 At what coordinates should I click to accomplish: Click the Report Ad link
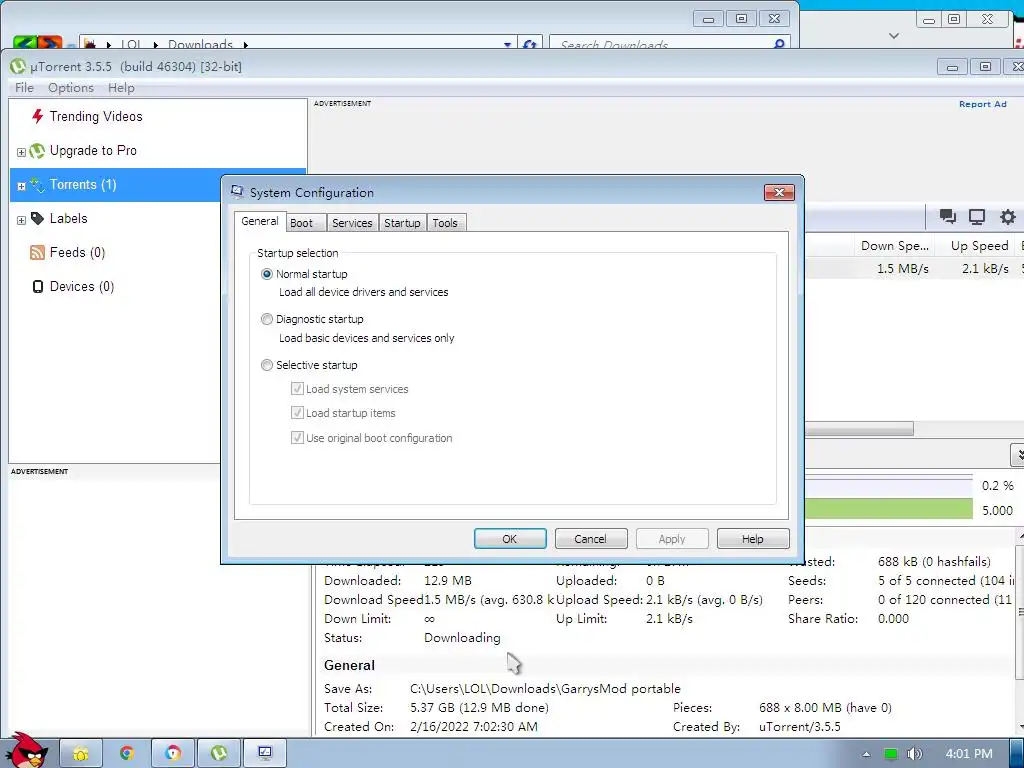click(x=982, y=104)
